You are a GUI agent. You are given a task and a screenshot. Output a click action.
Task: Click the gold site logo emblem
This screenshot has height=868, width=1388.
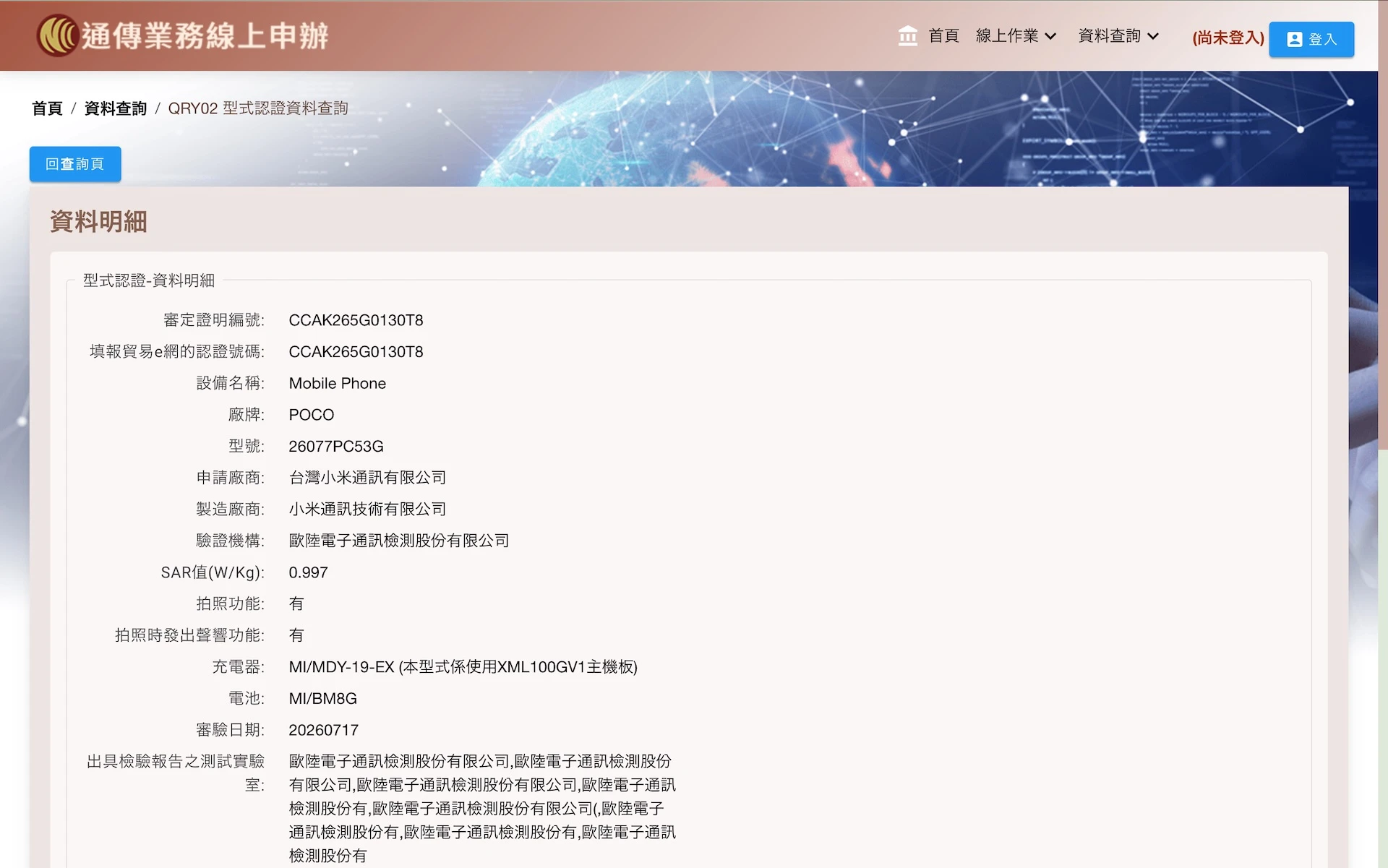(57, 35)
